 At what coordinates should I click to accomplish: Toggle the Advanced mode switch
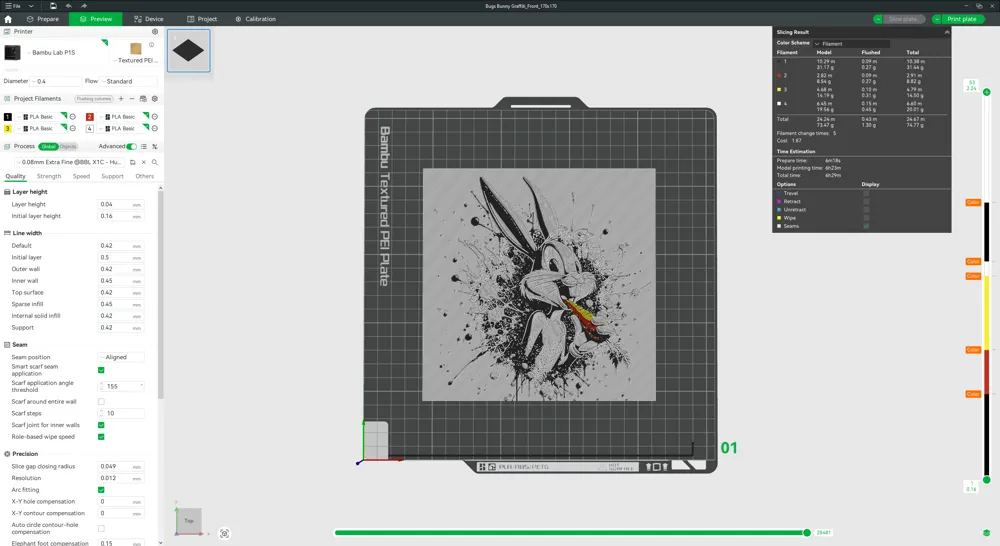coord(131,147)
